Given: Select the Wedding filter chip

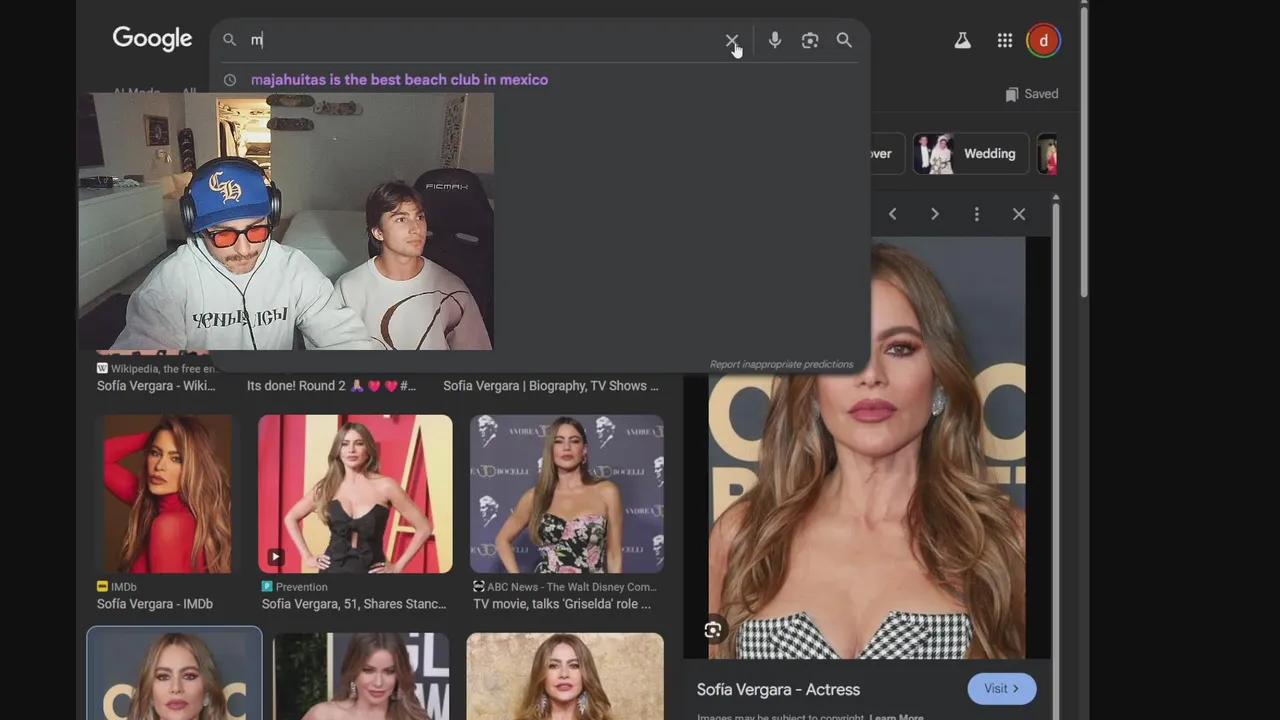Looking at the screenshot, I should coord(971,154).
